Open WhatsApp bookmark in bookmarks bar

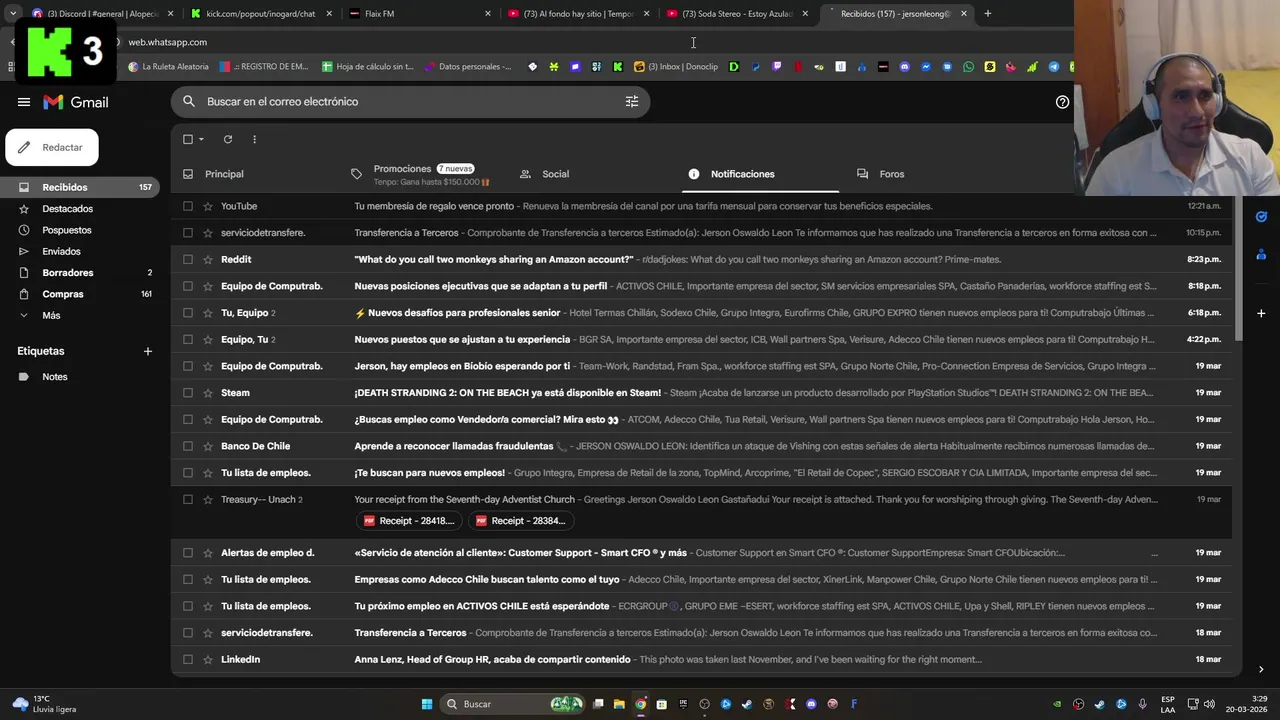[968, 67]
